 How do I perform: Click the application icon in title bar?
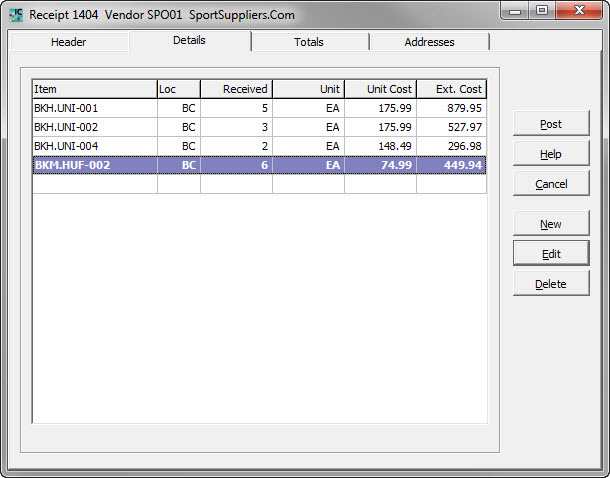[x=15, y=15]
